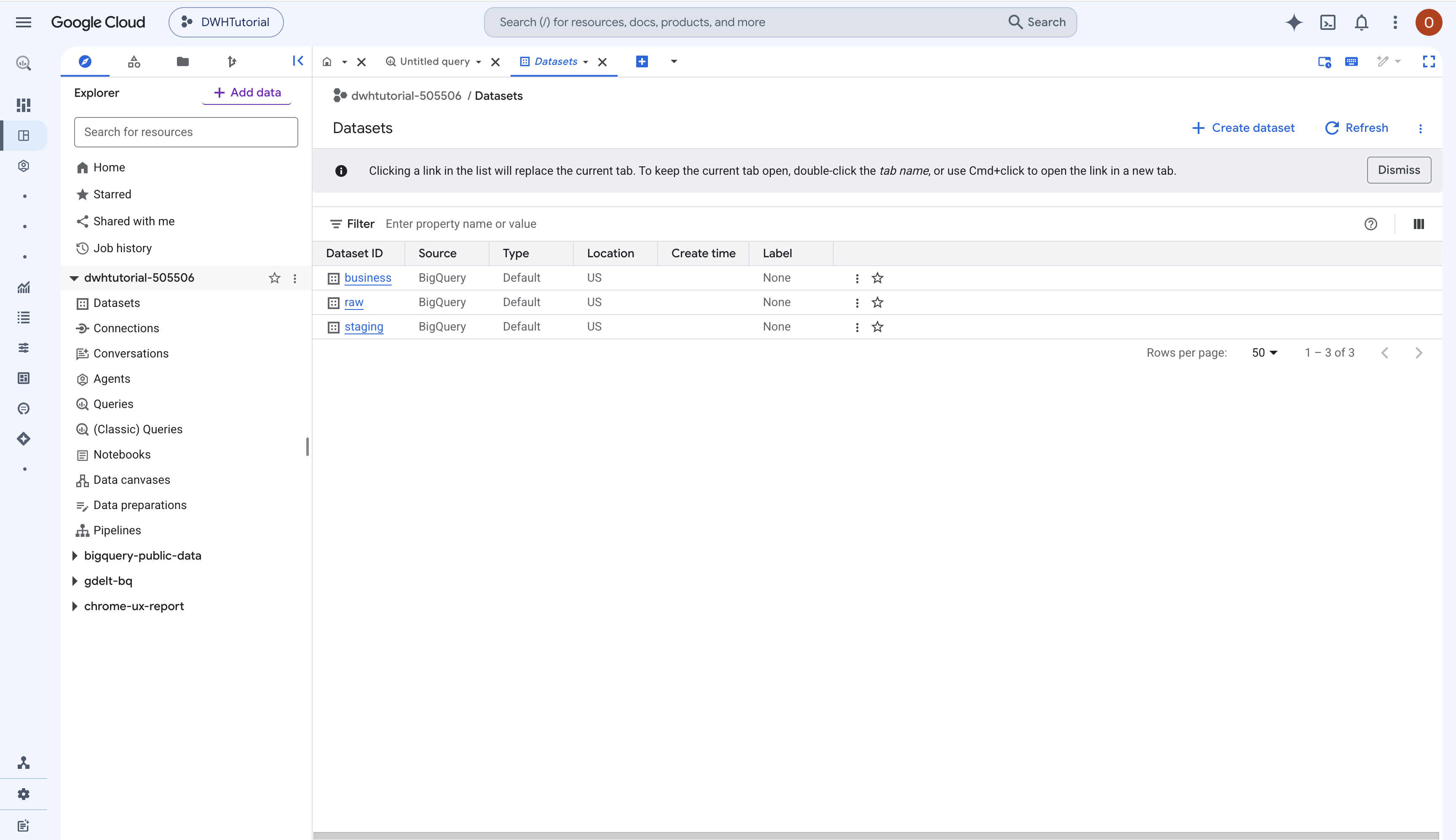Star the business dataset
This screenshot has height=840, width=1456.
click(877, 278)
